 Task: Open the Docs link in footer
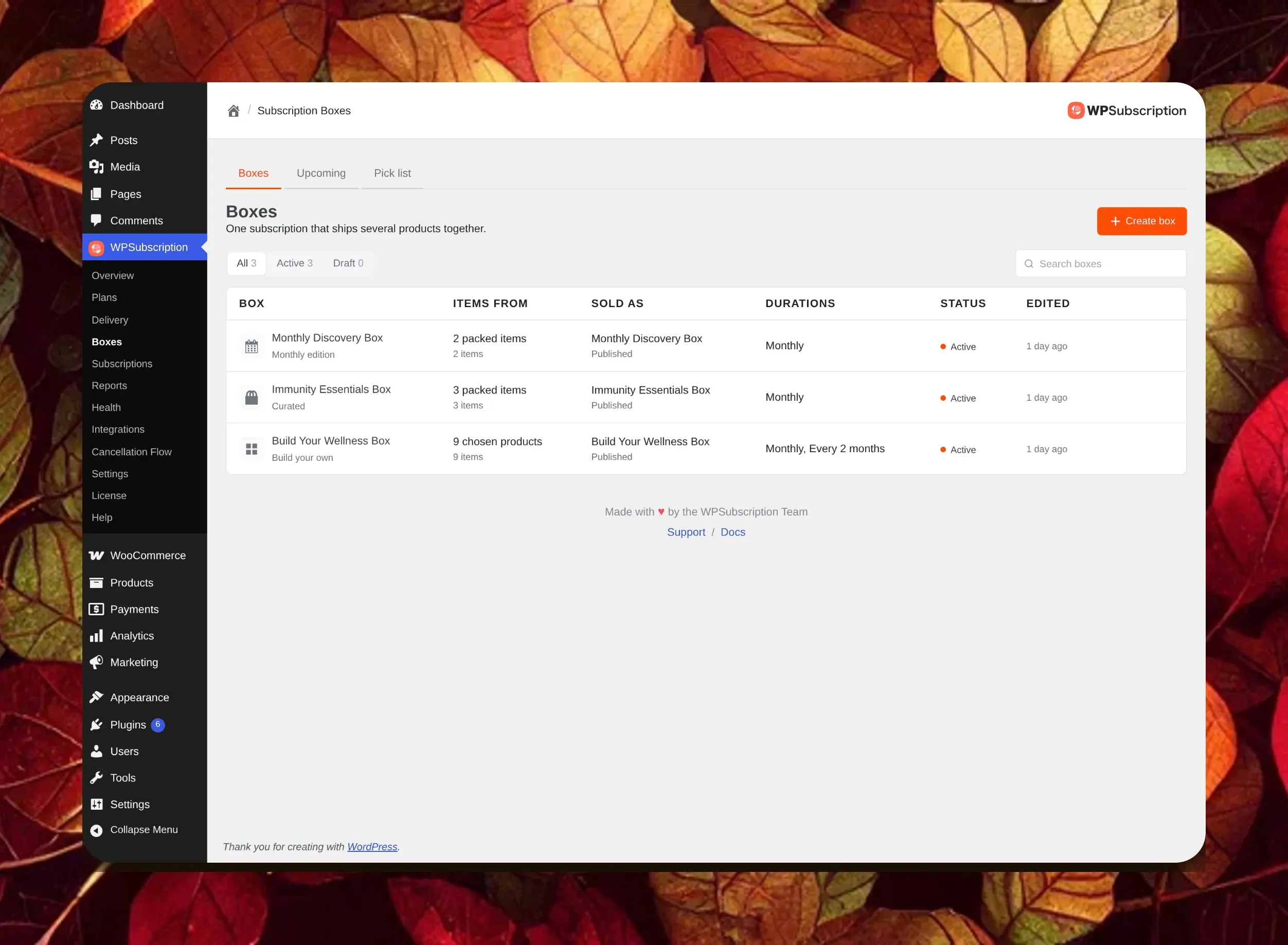point(732,532)
